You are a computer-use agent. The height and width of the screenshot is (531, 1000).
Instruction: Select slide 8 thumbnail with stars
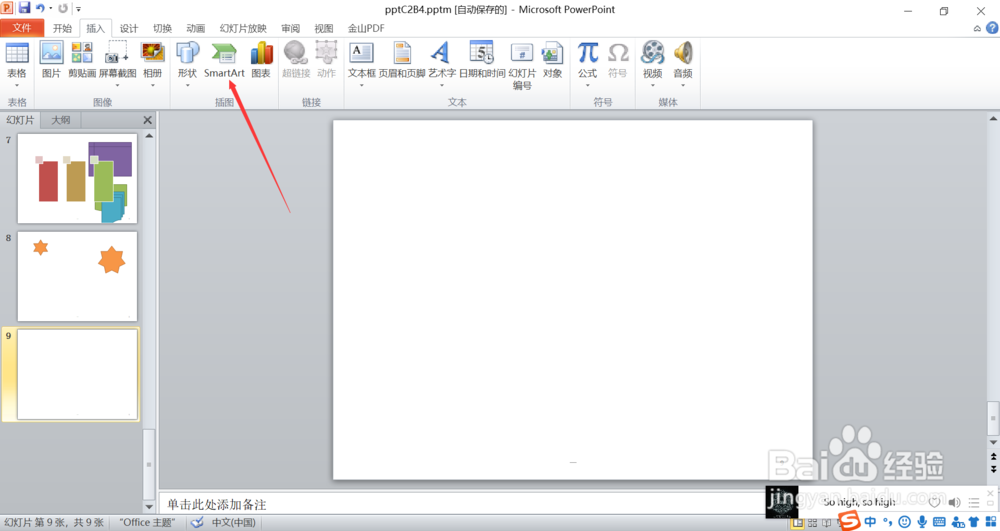point(77,276)
